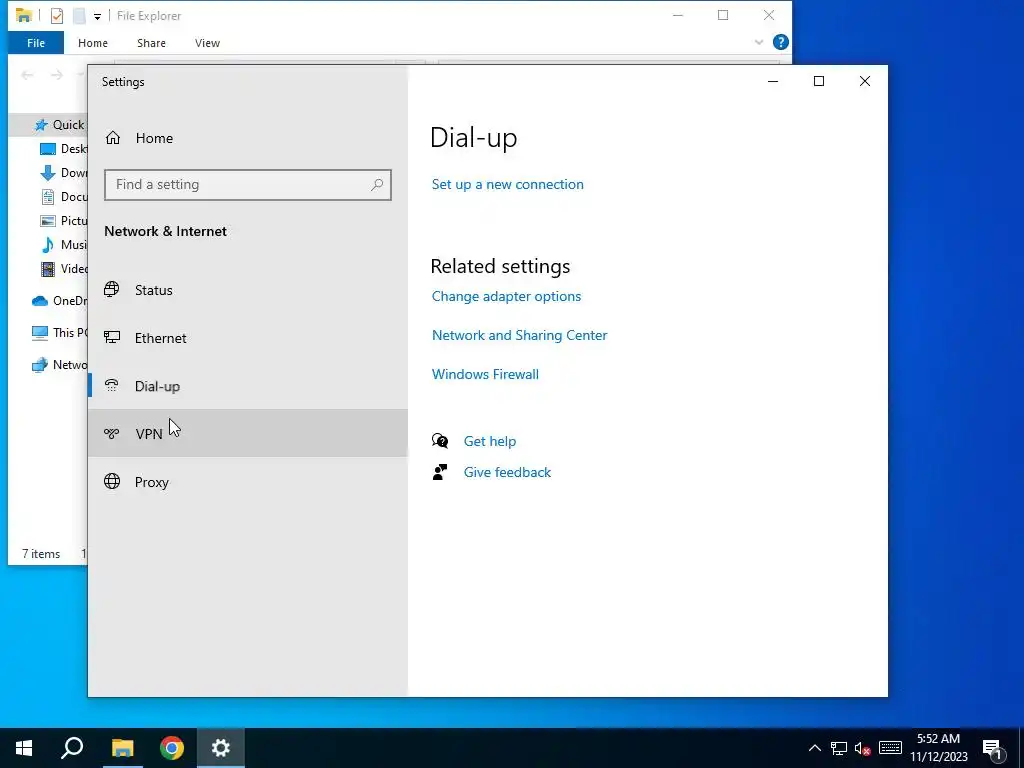Select Status in Network & Internet

248,290
